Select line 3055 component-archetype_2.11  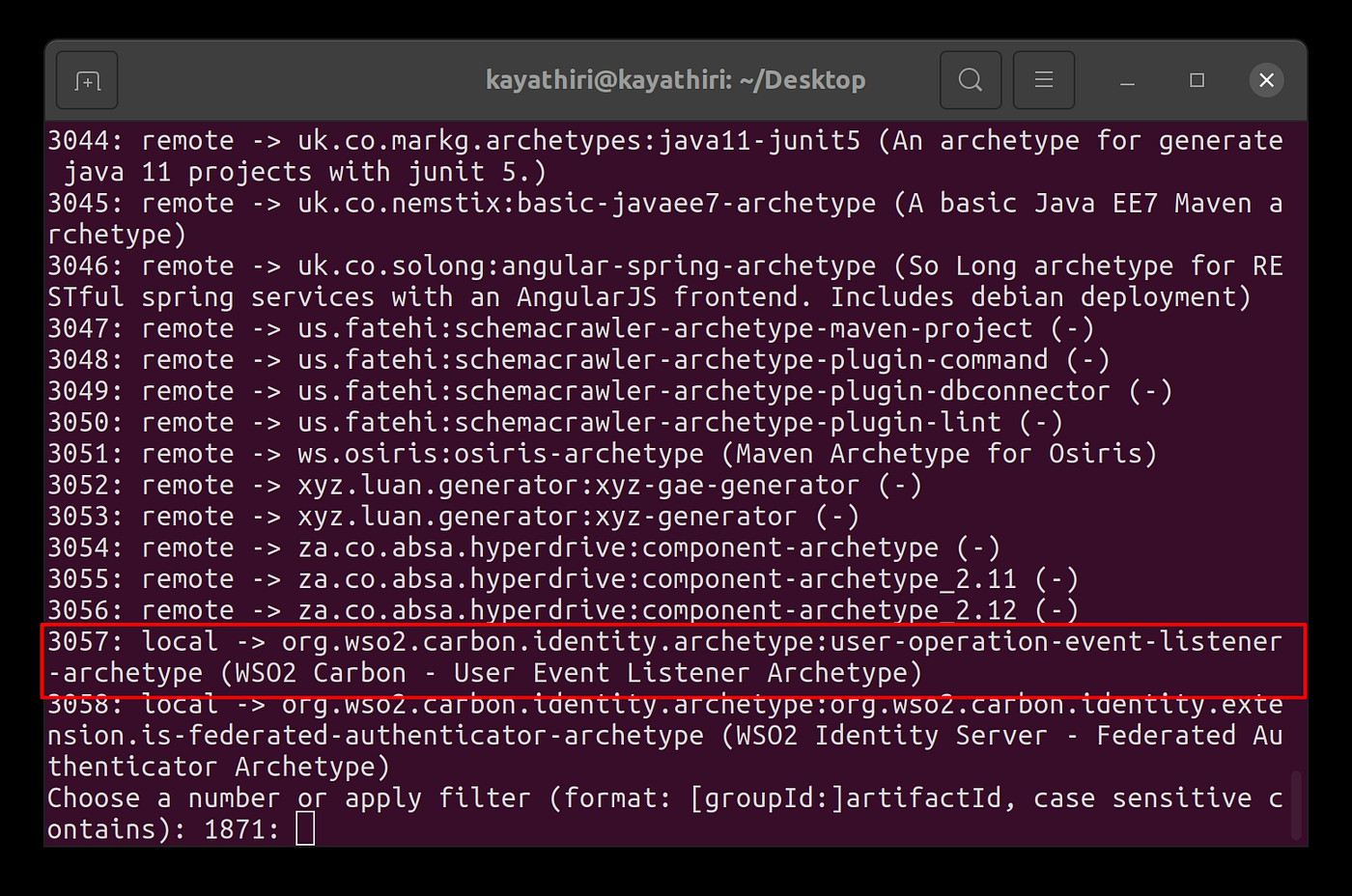[x=563, y=579]
